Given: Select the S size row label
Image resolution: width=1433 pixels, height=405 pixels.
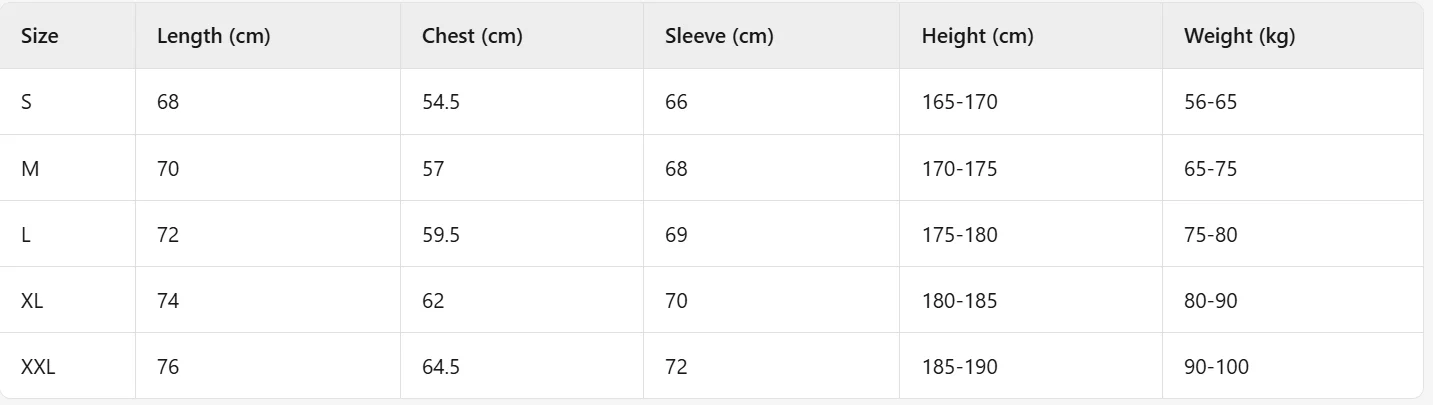Looking at the screenshot, I should [x=27, y=102].
